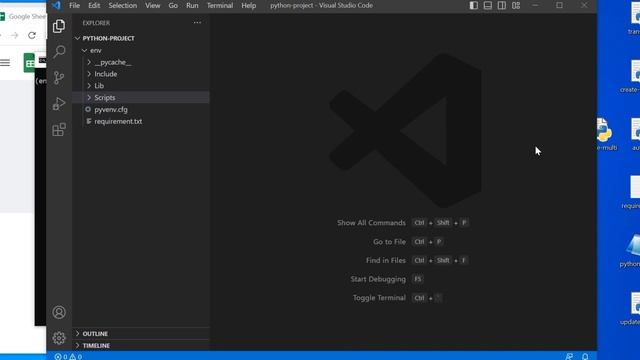
Task: Select Python file icon on desktop
Action: tap(604, 131)
